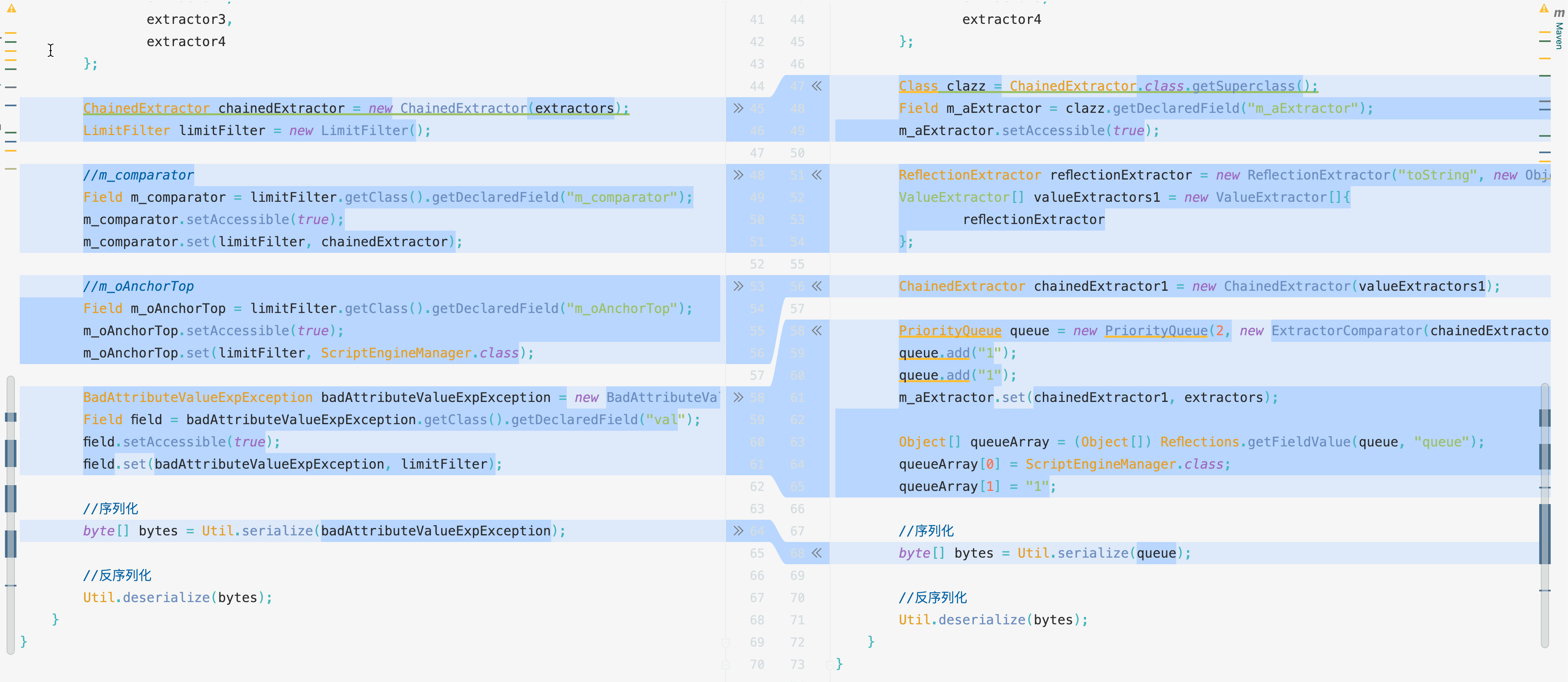This screenshot has width=1568, height=682.
Task: Collapse the fold marker at right line 73
Action: pyautogui.click(x=830, y=664)
